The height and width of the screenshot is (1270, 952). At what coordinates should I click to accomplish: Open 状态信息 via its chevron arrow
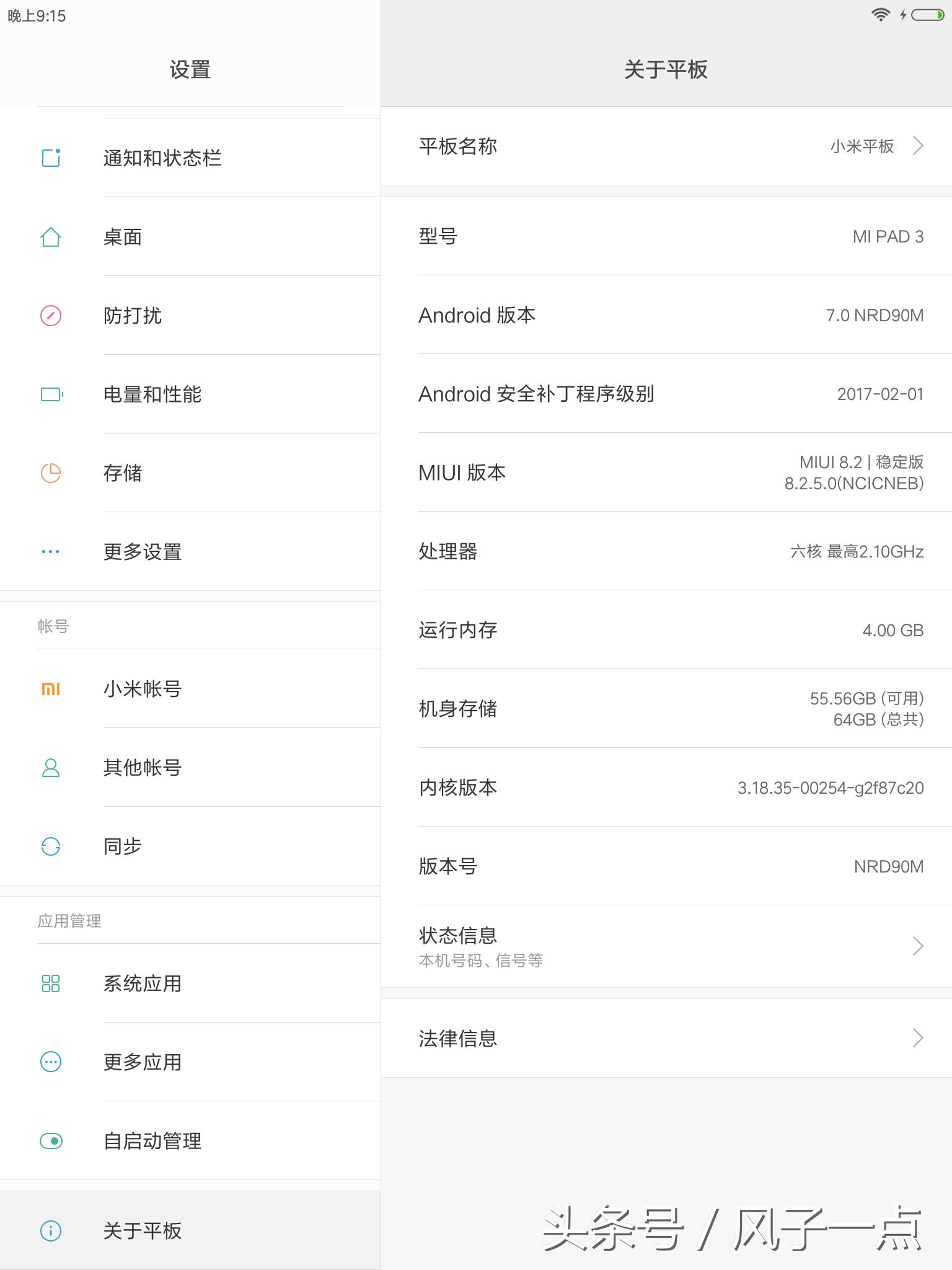coord(917,945)
